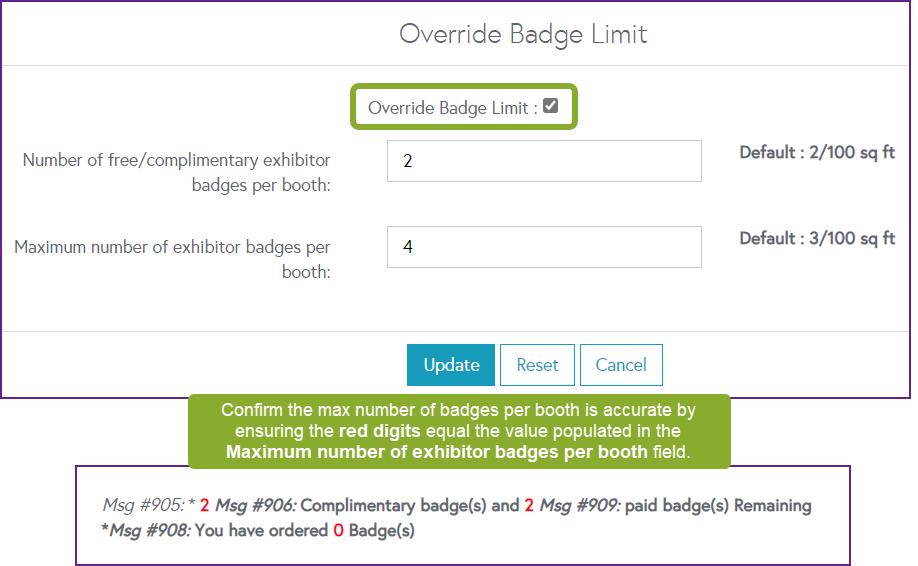Click the "Override Badge Limit :" checkbox label
The image size is (918, 566).
point(452,108)
